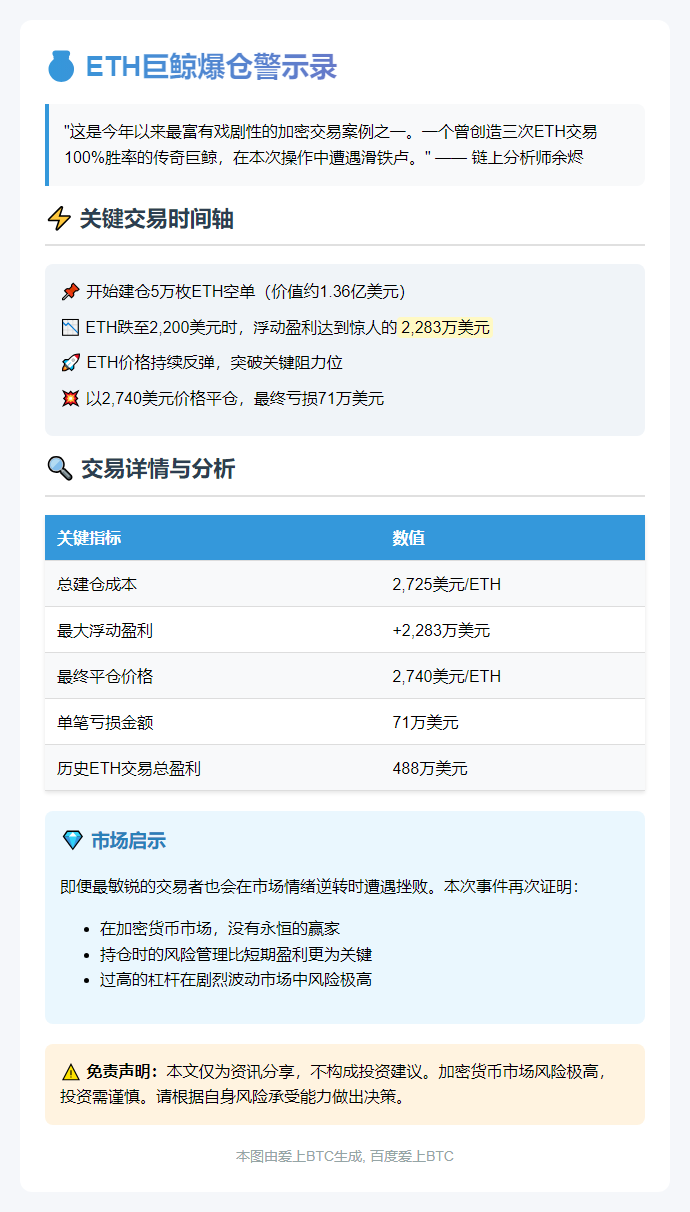Click the magnifying glass icon by 交易详情与分析
The width and height of the screenshot is (690, 1212).
pos(59,469)
